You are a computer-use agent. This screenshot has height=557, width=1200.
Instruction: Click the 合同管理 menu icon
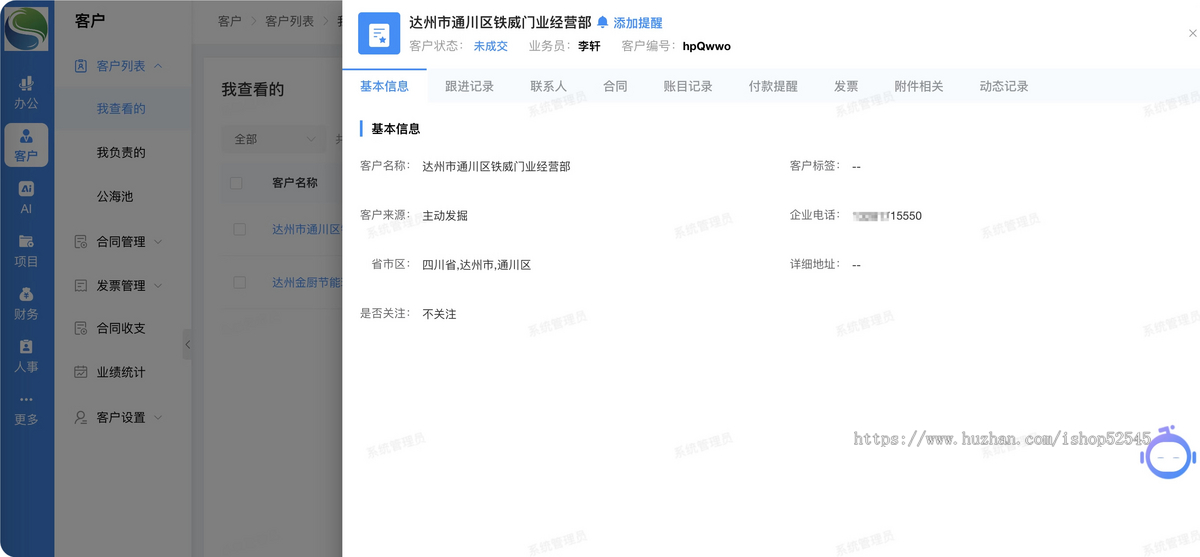coord(82,241)
